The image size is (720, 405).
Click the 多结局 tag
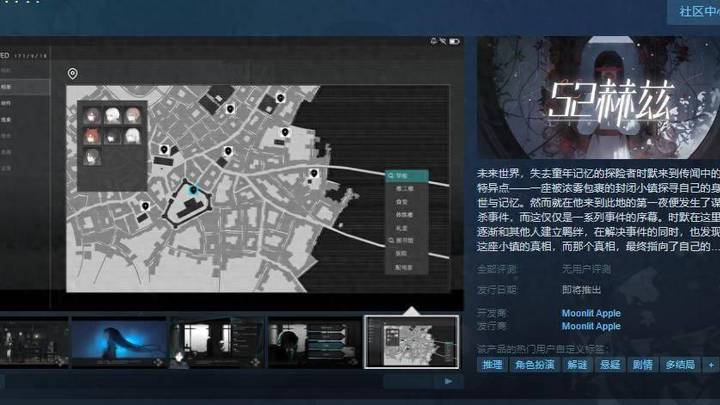(x=680, y=365)
